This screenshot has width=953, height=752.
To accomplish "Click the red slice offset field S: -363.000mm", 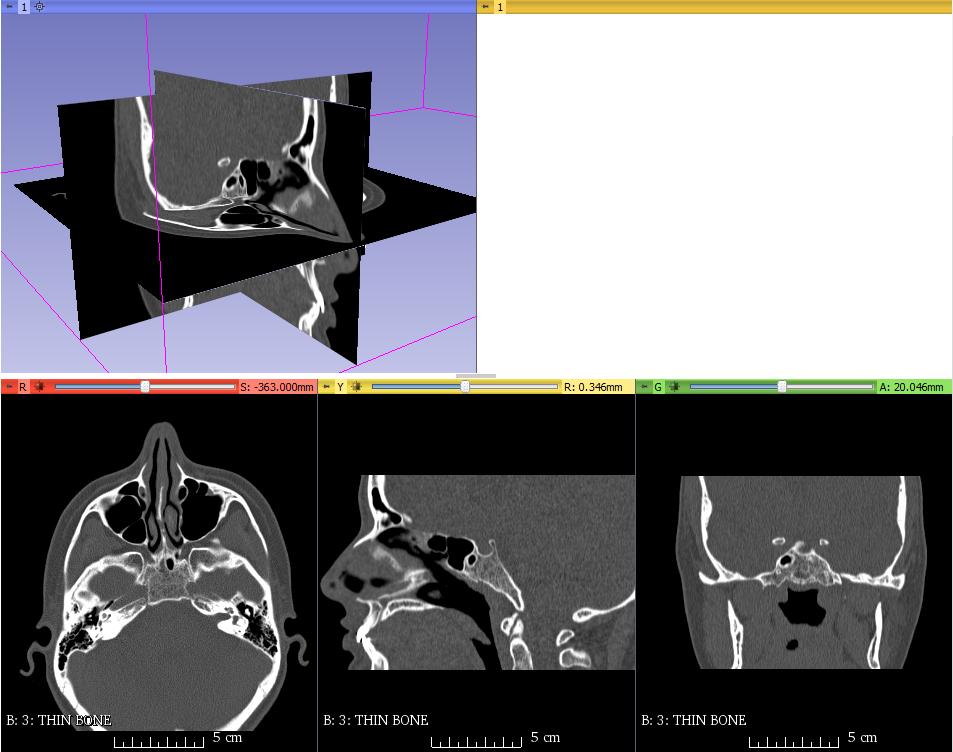I will [x=277, y=386].
